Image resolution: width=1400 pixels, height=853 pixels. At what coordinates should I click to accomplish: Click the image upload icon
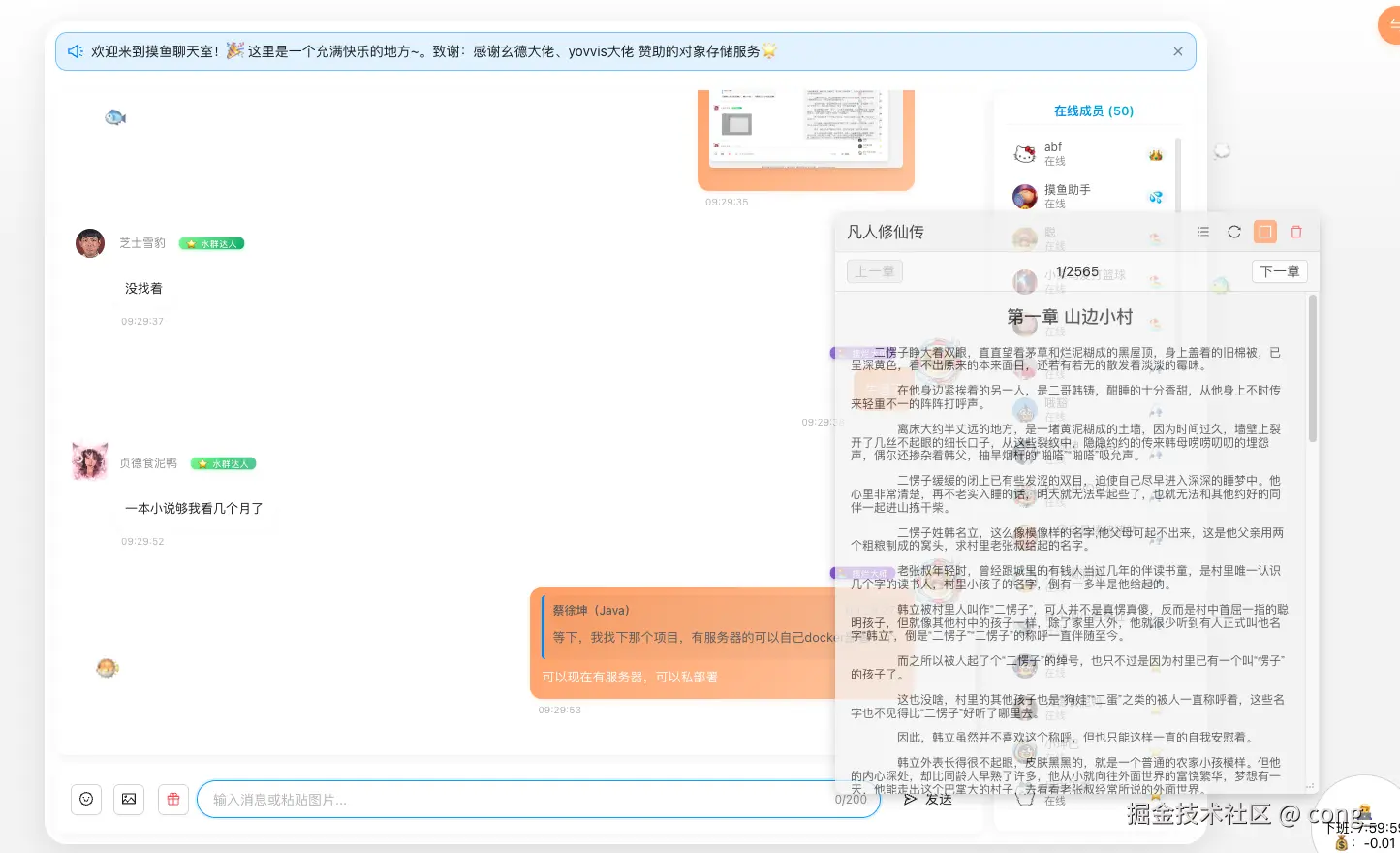click(x=129, y=799)
